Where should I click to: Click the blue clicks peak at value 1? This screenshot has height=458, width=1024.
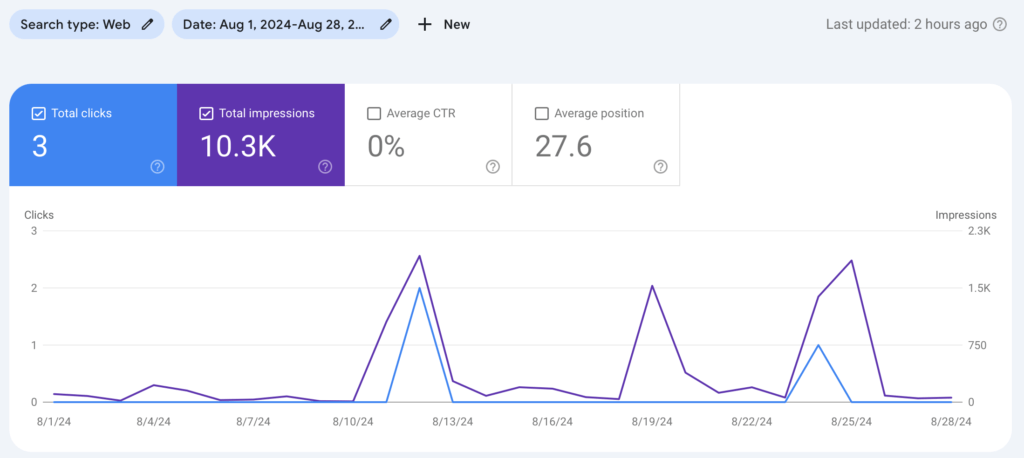point(819,345)
